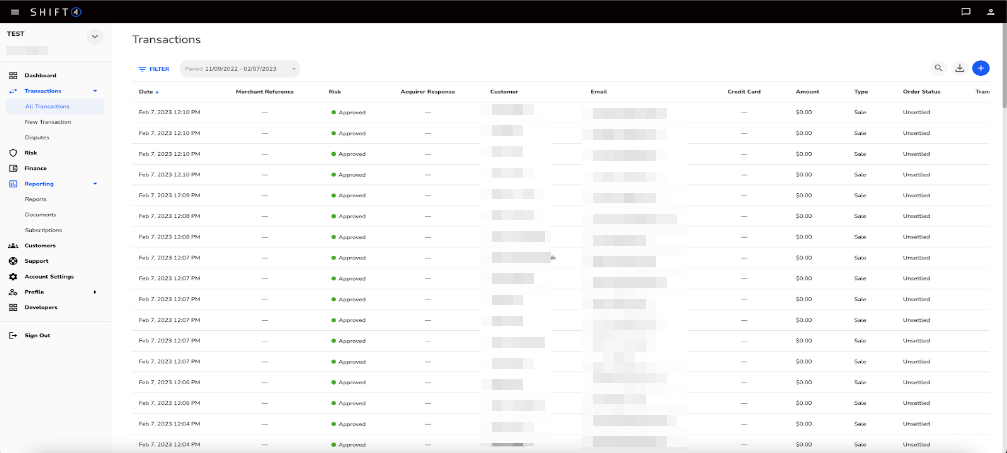Image resolution: width=1007 pixels, height=453 pixels.
Task: Go to Subscriptions under Reporting
Action: 43,230
